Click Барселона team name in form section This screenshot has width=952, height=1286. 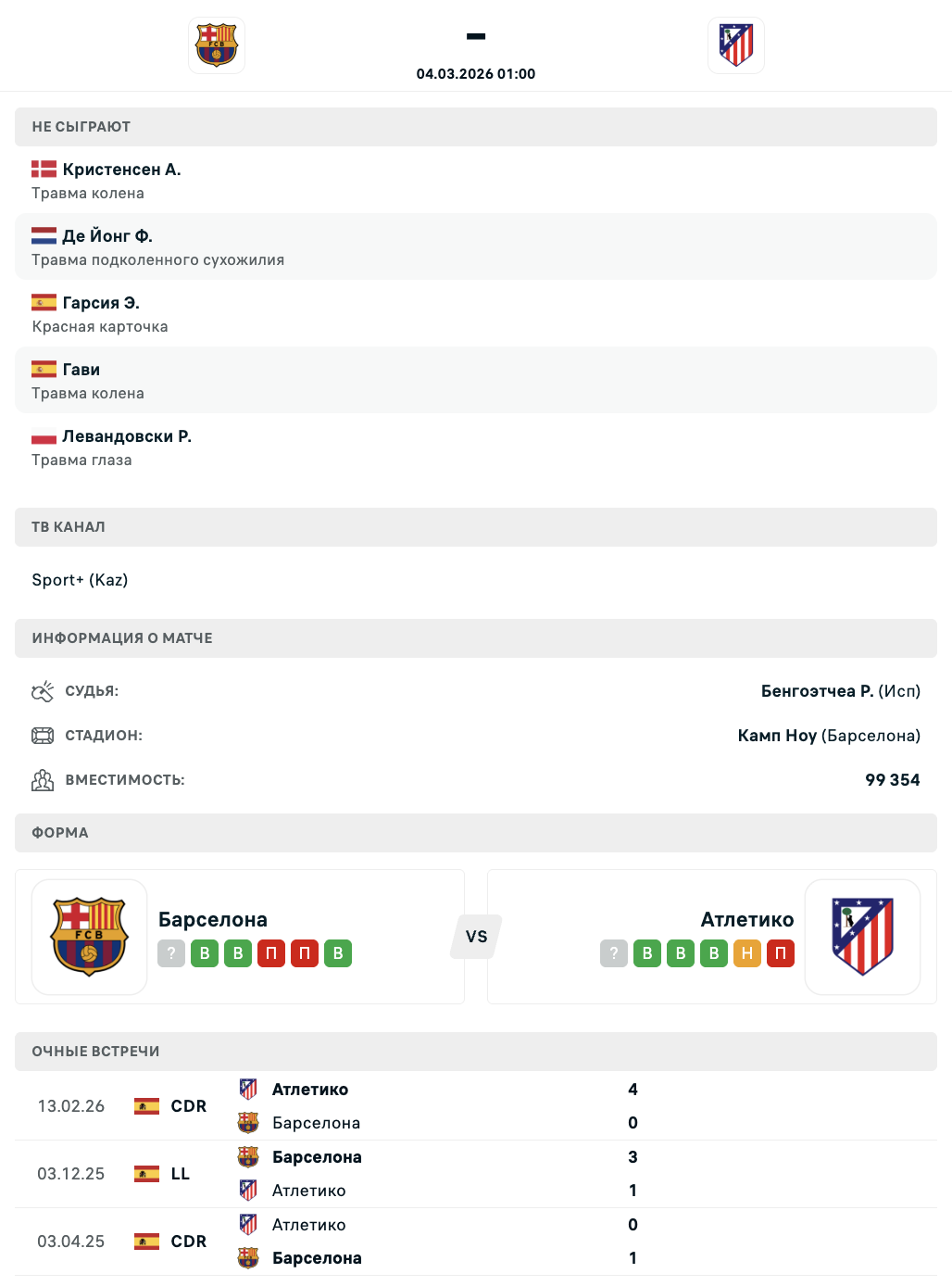[213, 919]
